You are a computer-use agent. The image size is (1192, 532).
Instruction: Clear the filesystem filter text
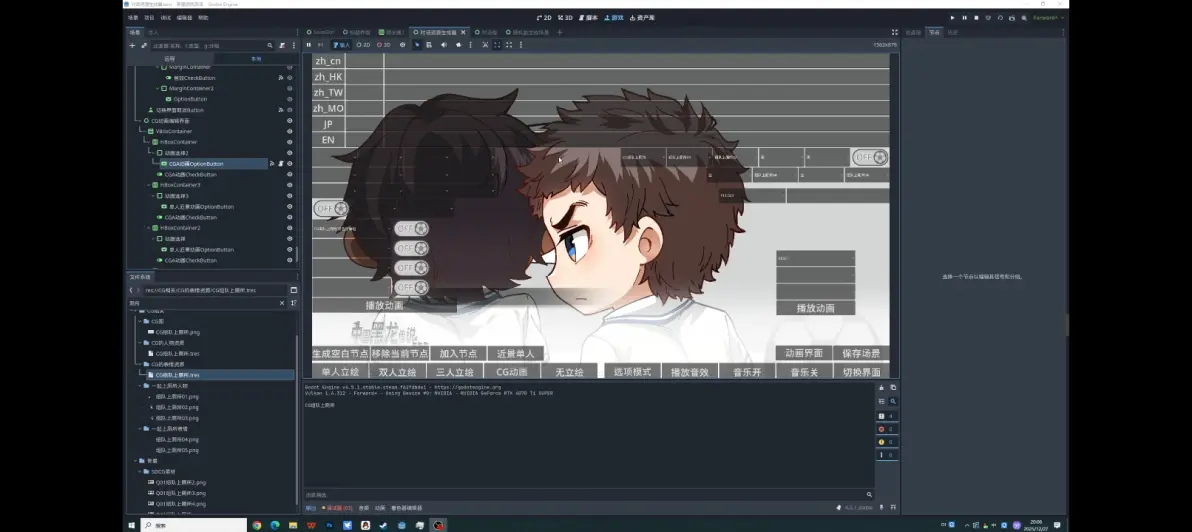coord(282,302)
